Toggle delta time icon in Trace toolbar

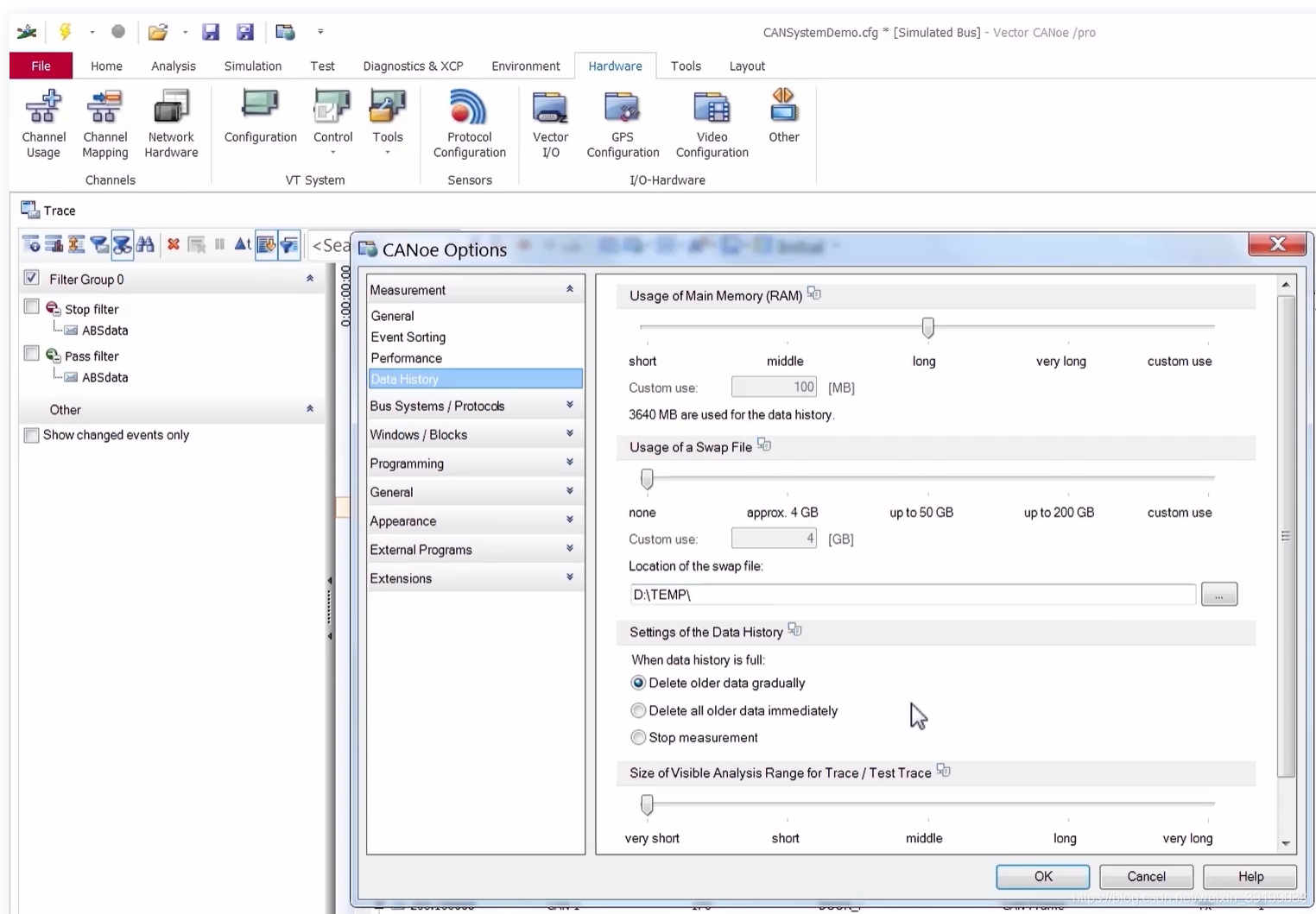(243, 245)
